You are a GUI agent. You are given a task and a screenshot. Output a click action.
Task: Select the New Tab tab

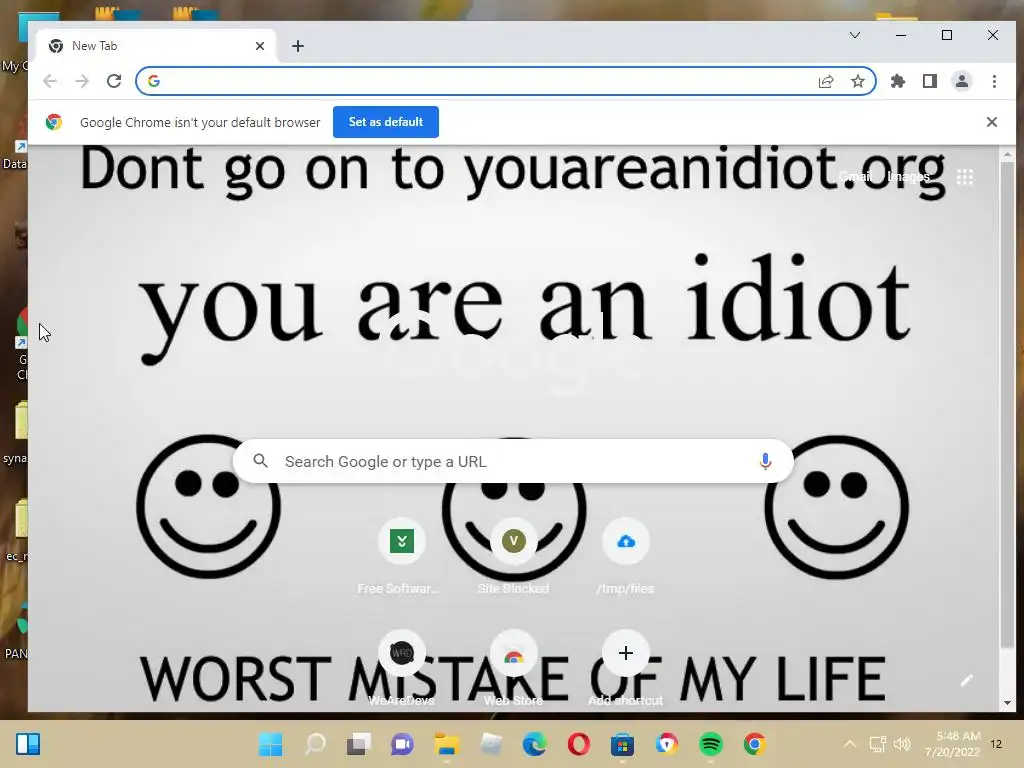coord(157,46)
